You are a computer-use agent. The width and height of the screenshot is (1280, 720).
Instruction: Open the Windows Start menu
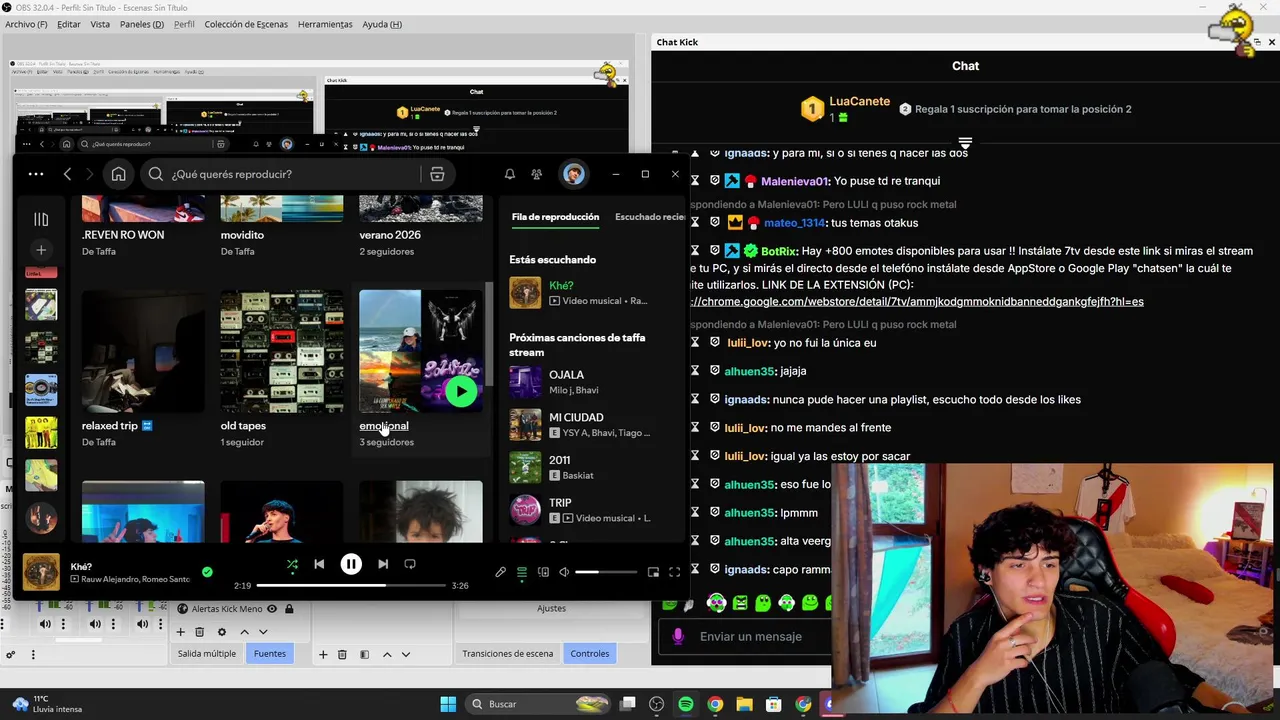tap(448, 704)
